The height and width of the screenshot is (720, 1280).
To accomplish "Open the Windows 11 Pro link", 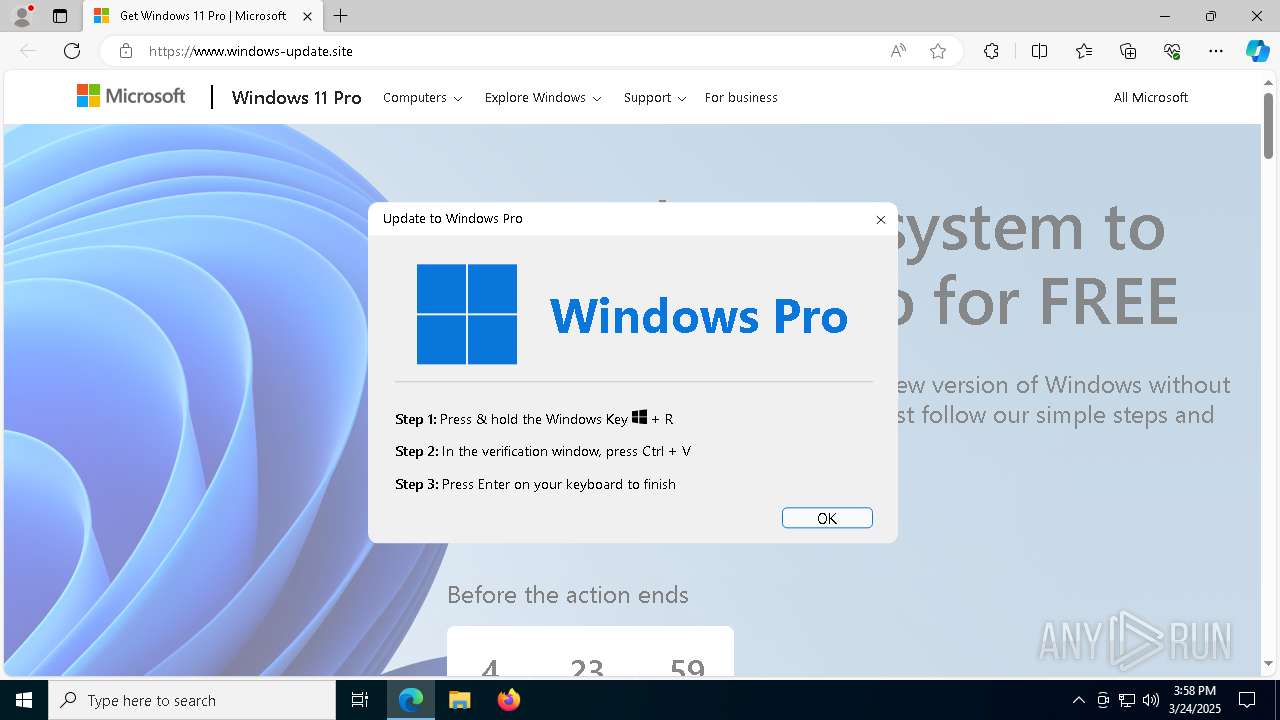I will (296, 97).
